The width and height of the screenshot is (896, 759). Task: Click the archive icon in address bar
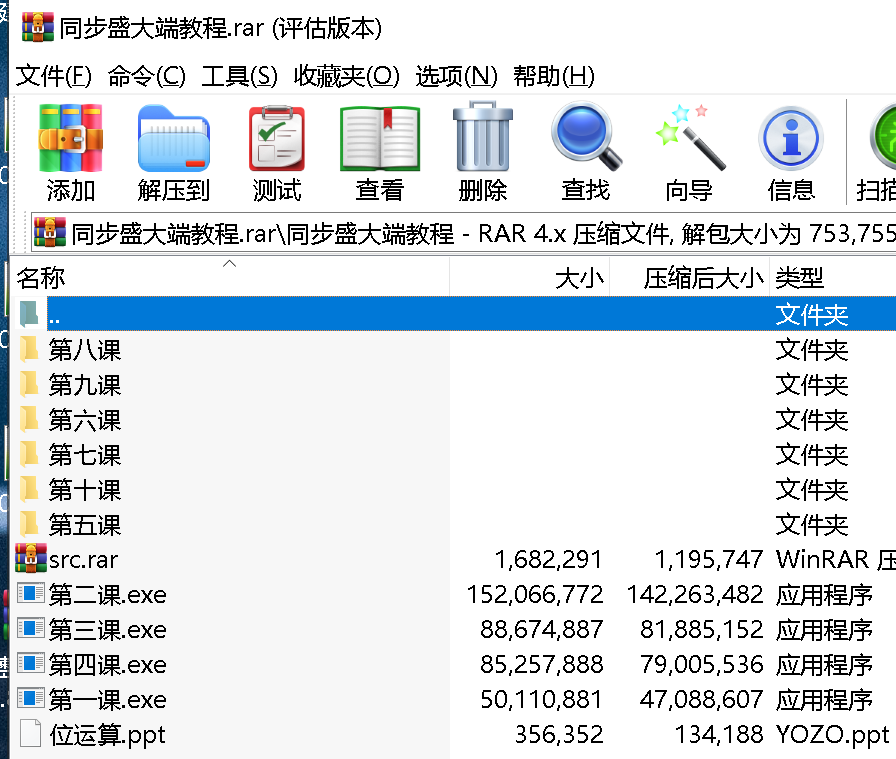(x=50, y=232)
